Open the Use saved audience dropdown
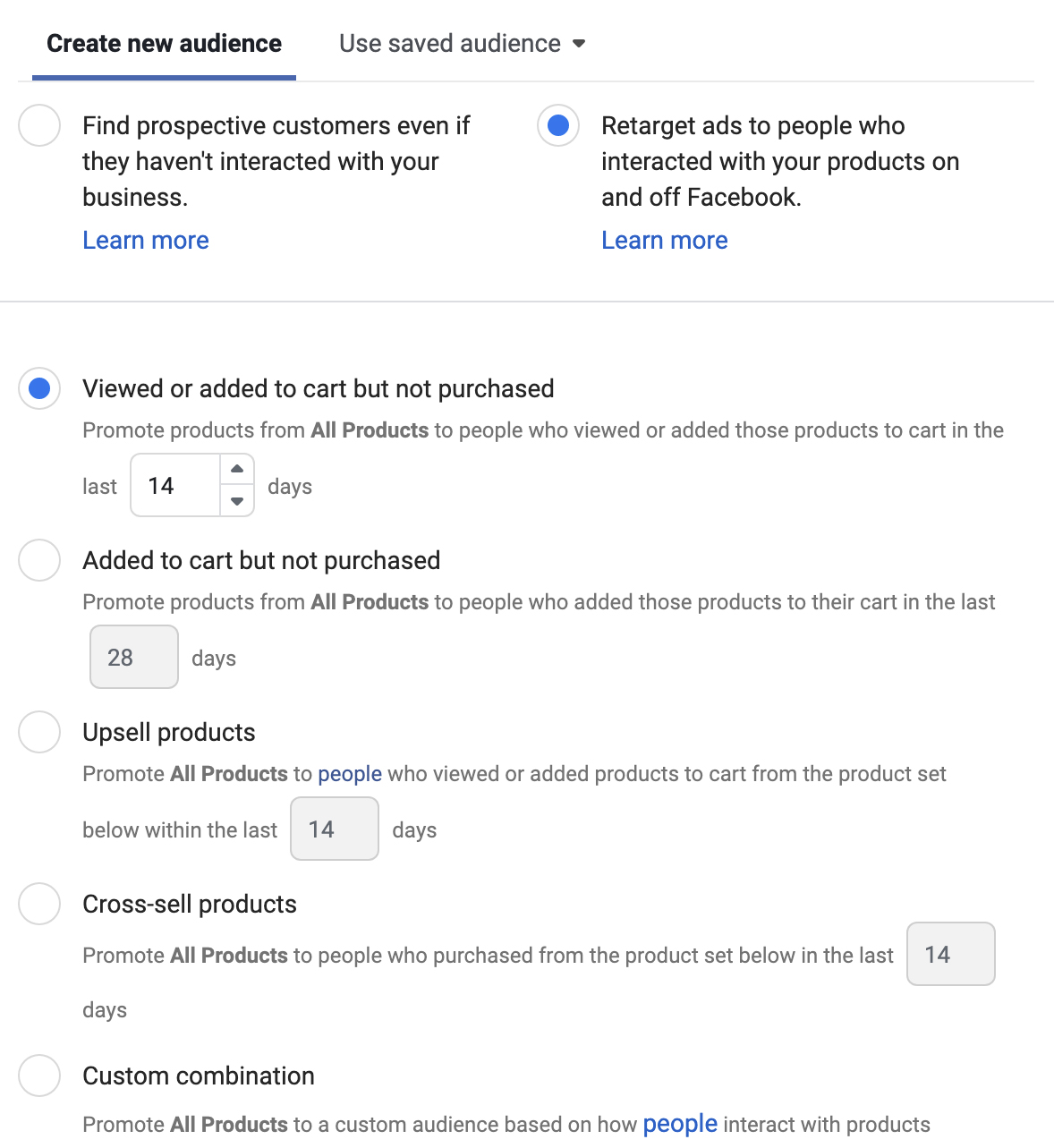Viewport: 1054px width, 1148px height. coord(450,44)
